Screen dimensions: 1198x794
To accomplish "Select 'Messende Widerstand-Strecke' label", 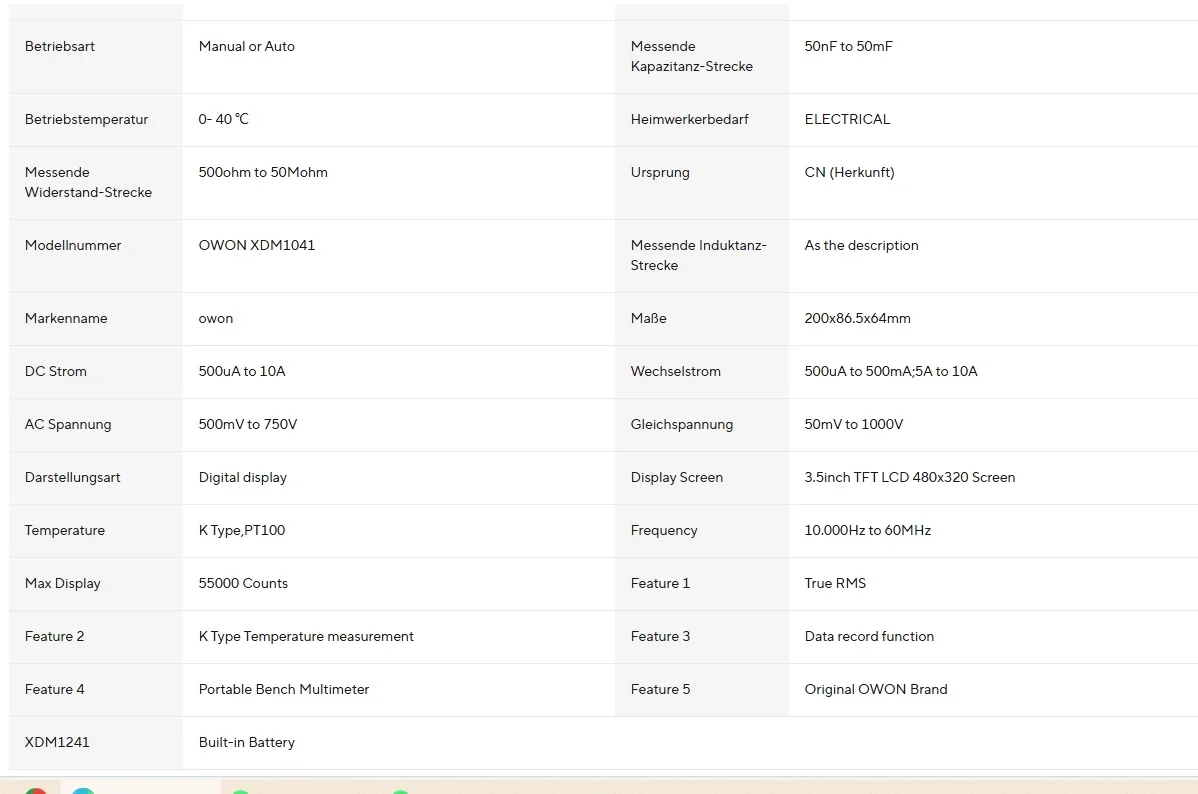I will 88,182.
